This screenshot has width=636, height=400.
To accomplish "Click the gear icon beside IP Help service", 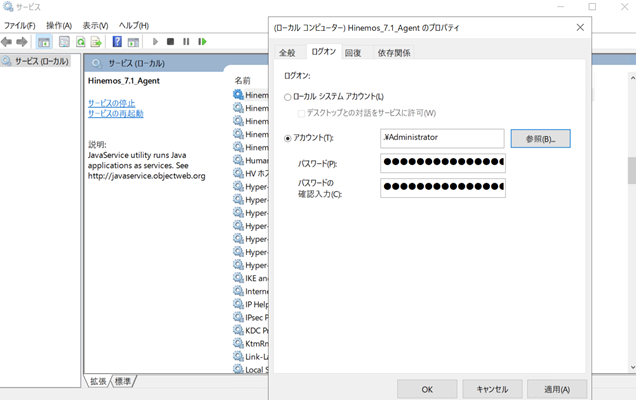I will (238, 304).
